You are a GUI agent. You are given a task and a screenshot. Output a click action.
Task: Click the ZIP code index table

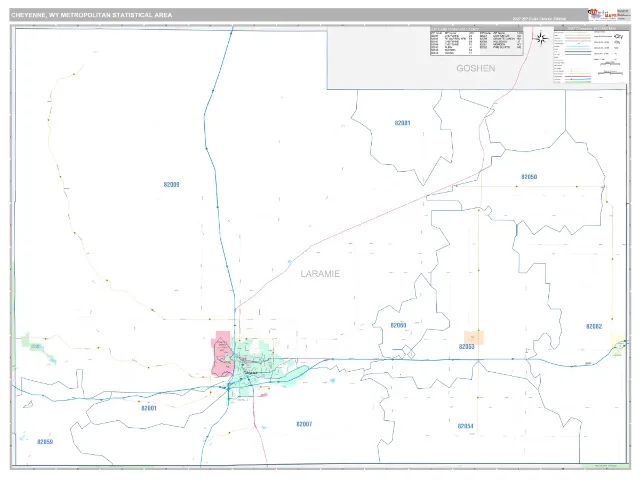tap(476, 41)
